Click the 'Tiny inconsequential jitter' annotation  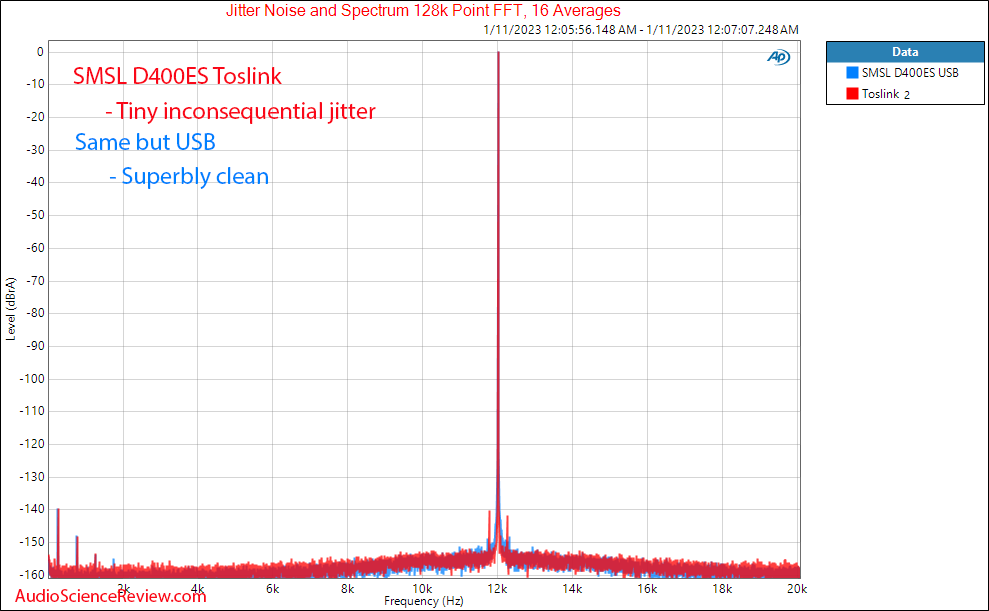240,112
